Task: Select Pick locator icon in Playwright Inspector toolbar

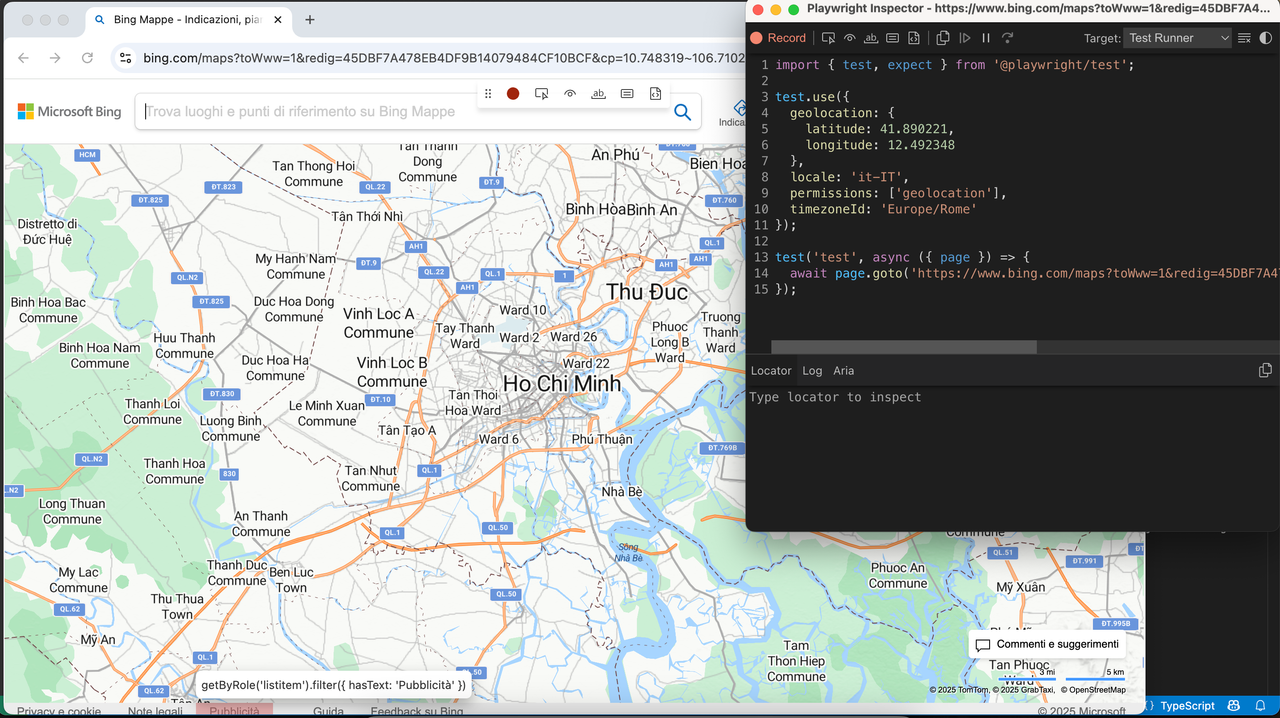Action: coord(828,38)
